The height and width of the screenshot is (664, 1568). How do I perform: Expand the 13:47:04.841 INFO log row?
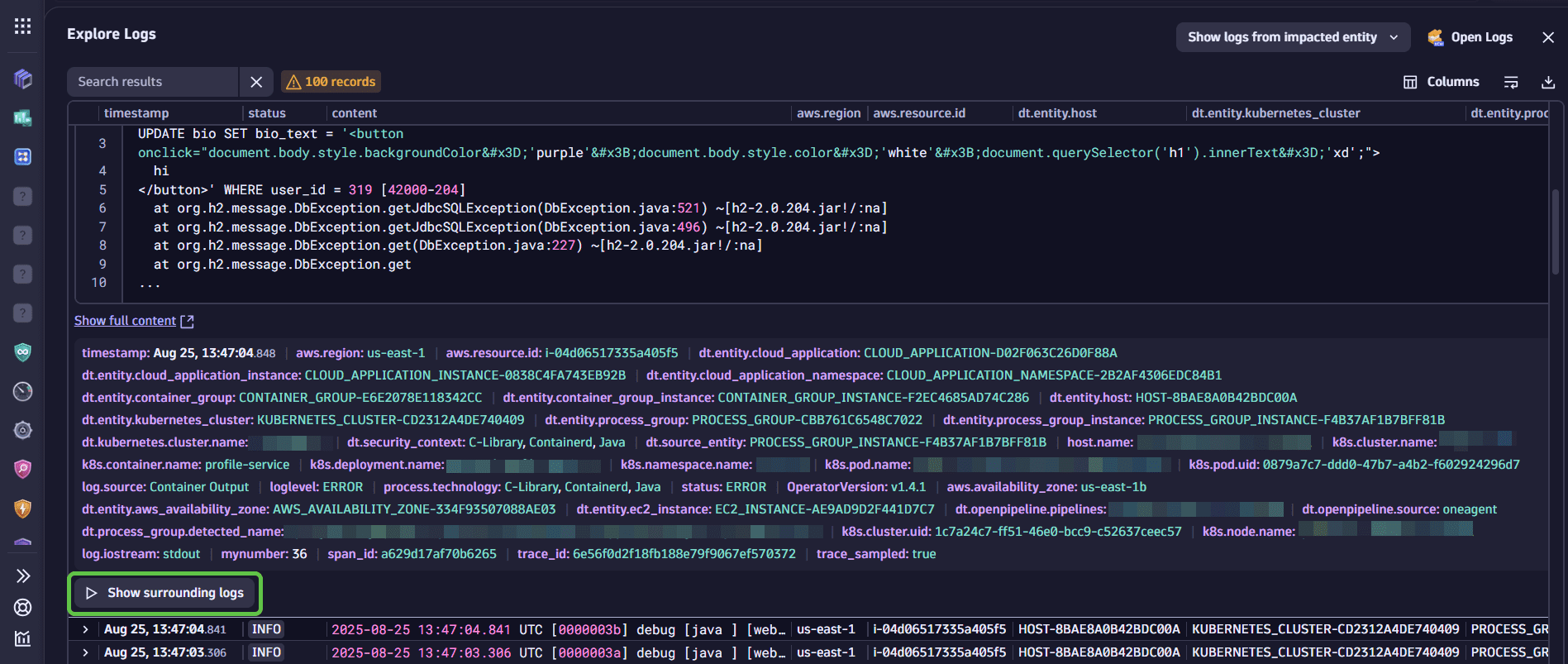tap(85, 629)
